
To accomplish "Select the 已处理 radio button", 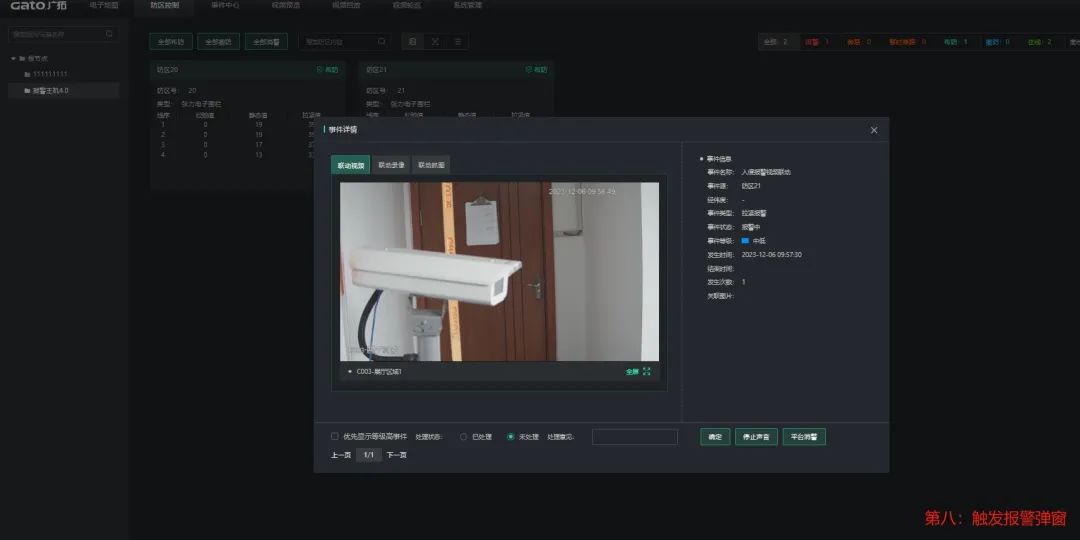I will click(463, 437).
